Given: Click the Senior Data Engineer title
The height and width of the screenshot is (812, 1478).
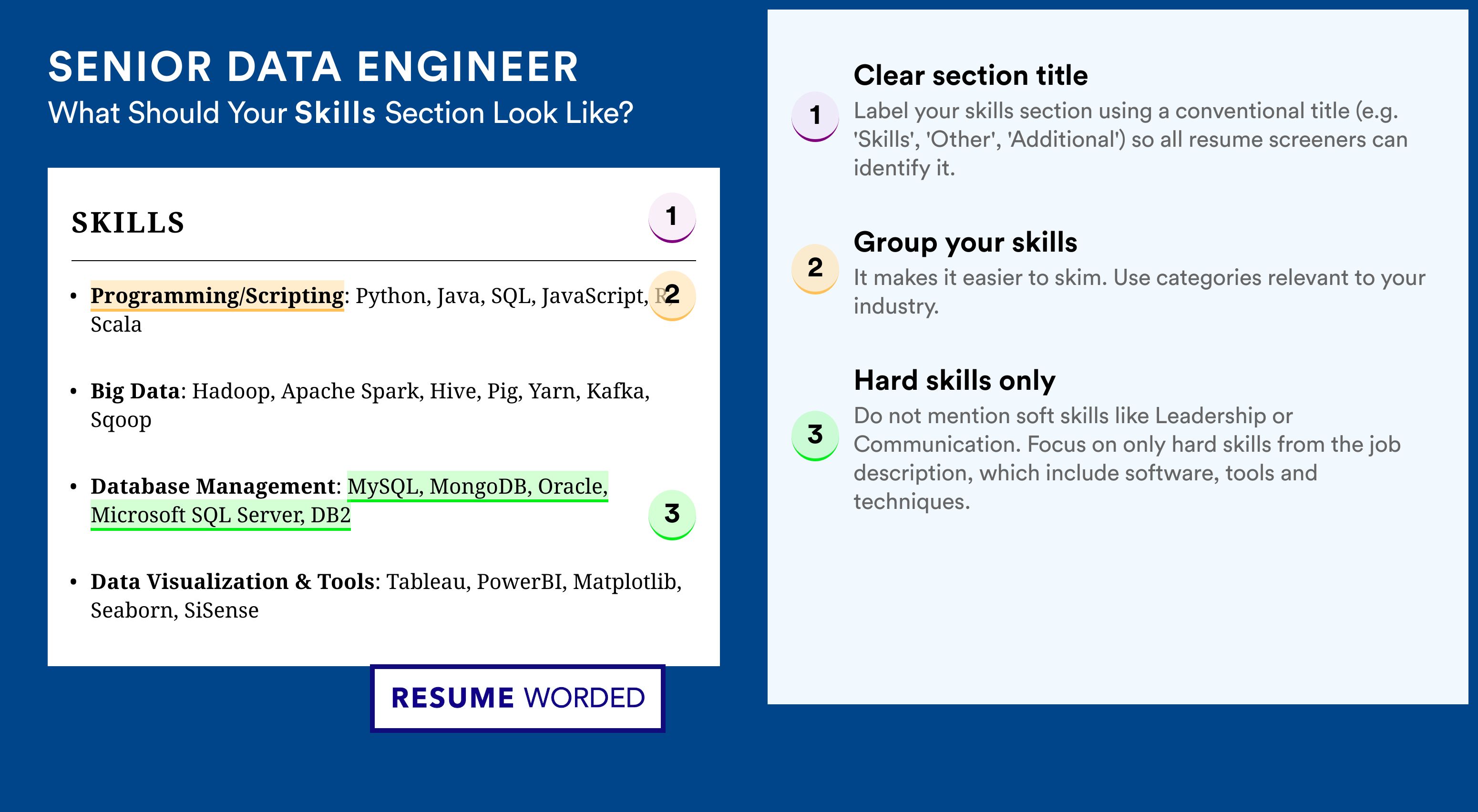Looking at the screenshot, I should (313, 67).
